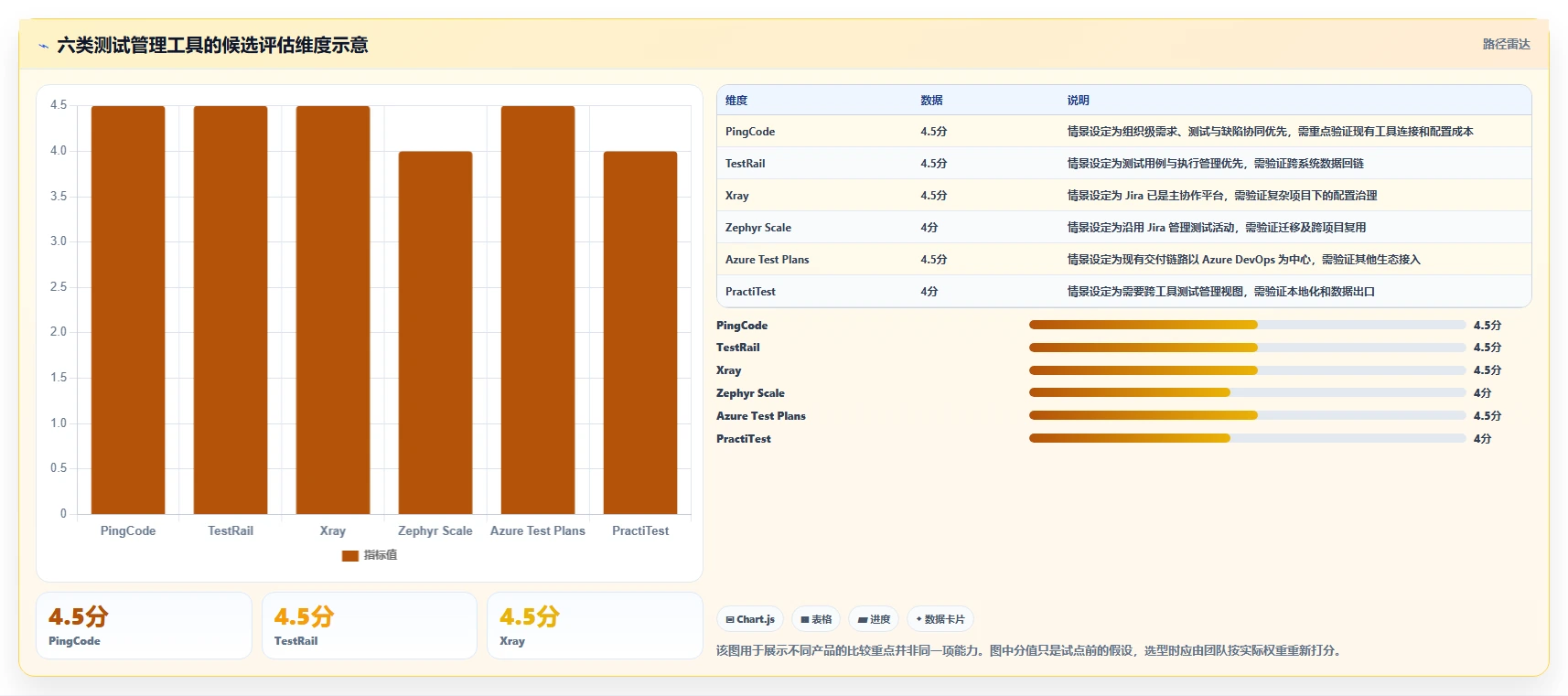
Task: Click the 4.5分 score in the Azure Test Plans row
Action: [934, 260]
